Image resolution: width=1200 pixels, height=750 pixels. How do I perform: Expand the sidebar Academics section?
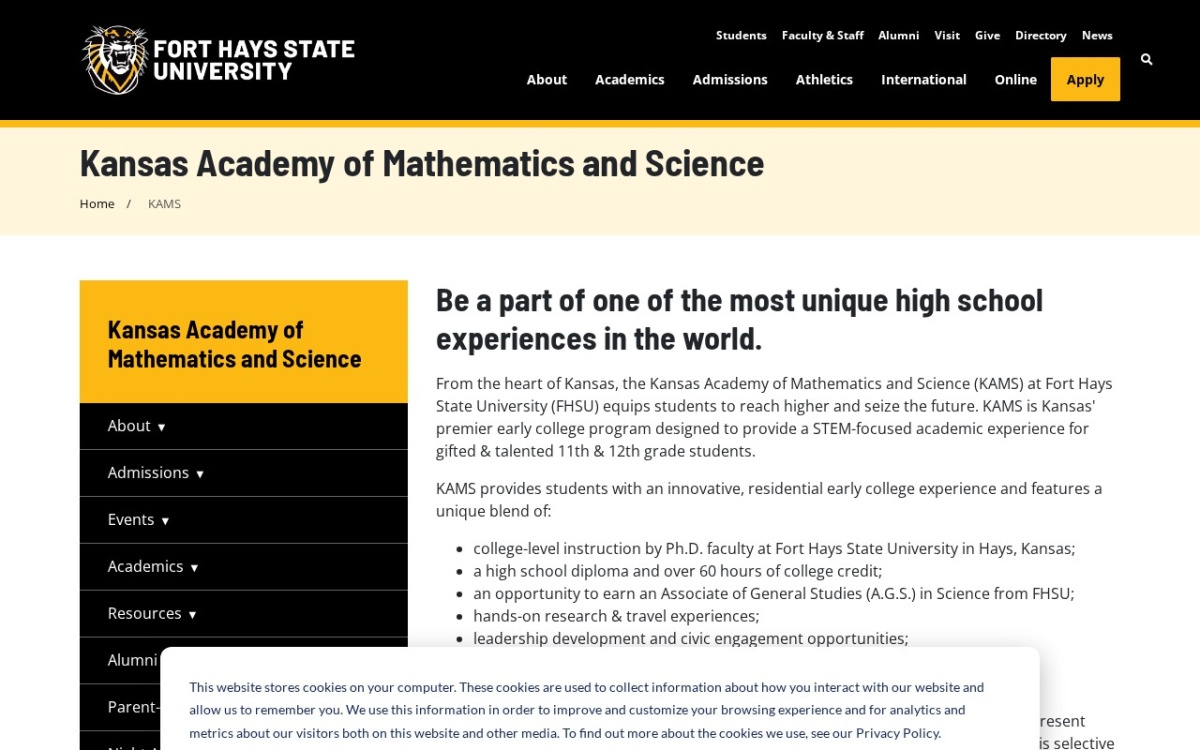[244, 567]
